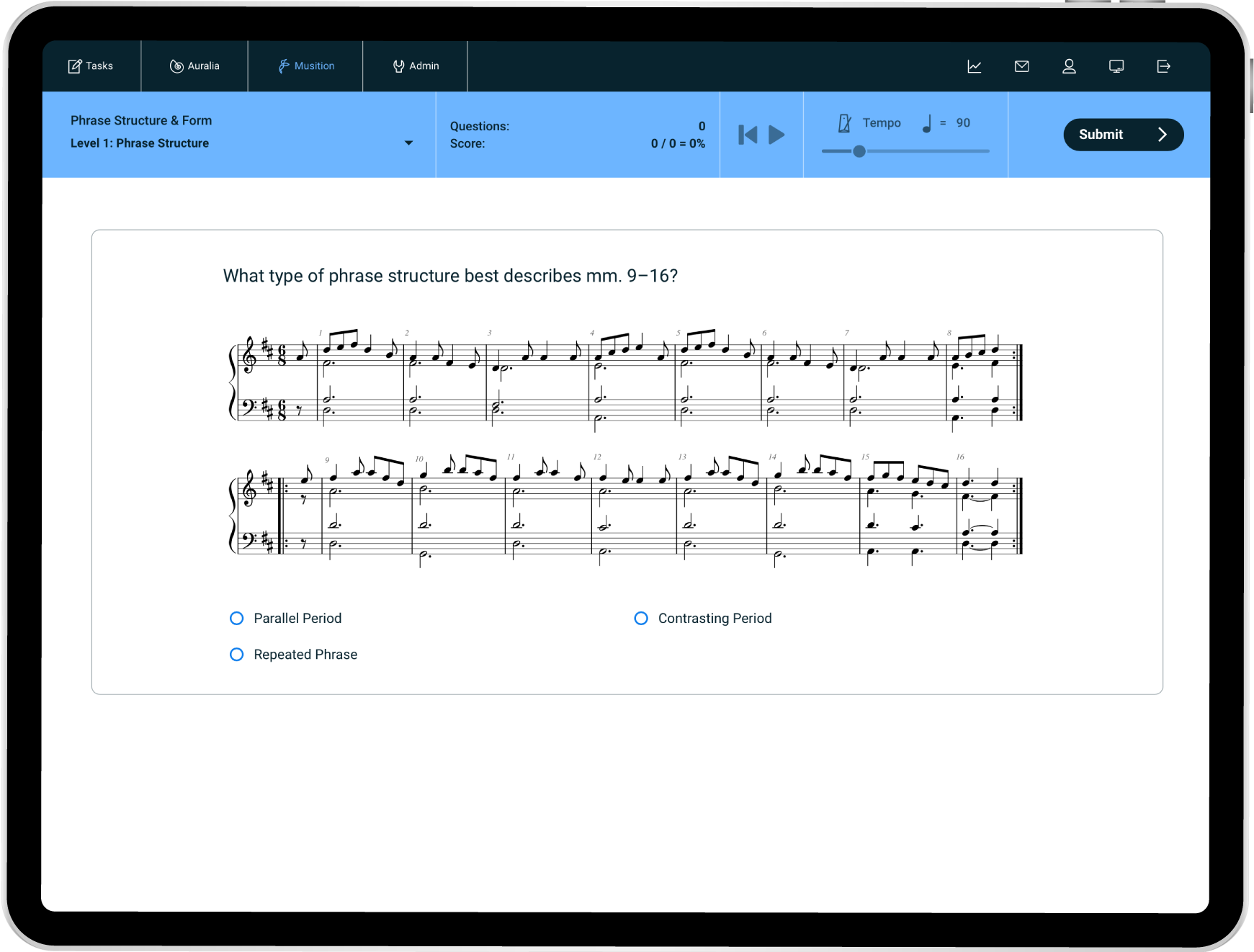
Task: Click the skip-to-start playback icon
Action: pyautogui.click(x=748, y=135)
